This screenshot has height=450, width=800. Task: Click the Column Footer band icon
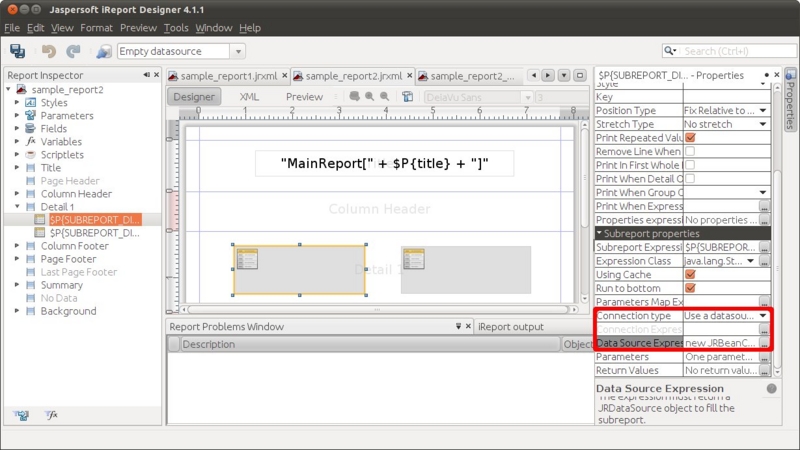31,246
